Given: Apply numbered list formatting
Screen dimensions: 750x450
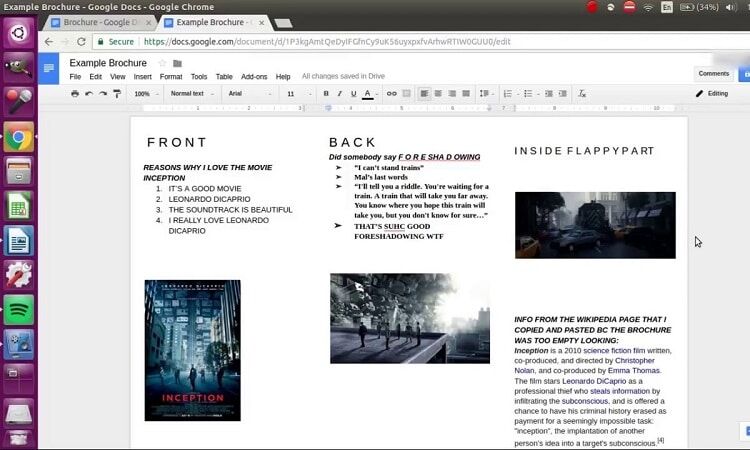Looking at the screenshot, I should coord(508,94).
